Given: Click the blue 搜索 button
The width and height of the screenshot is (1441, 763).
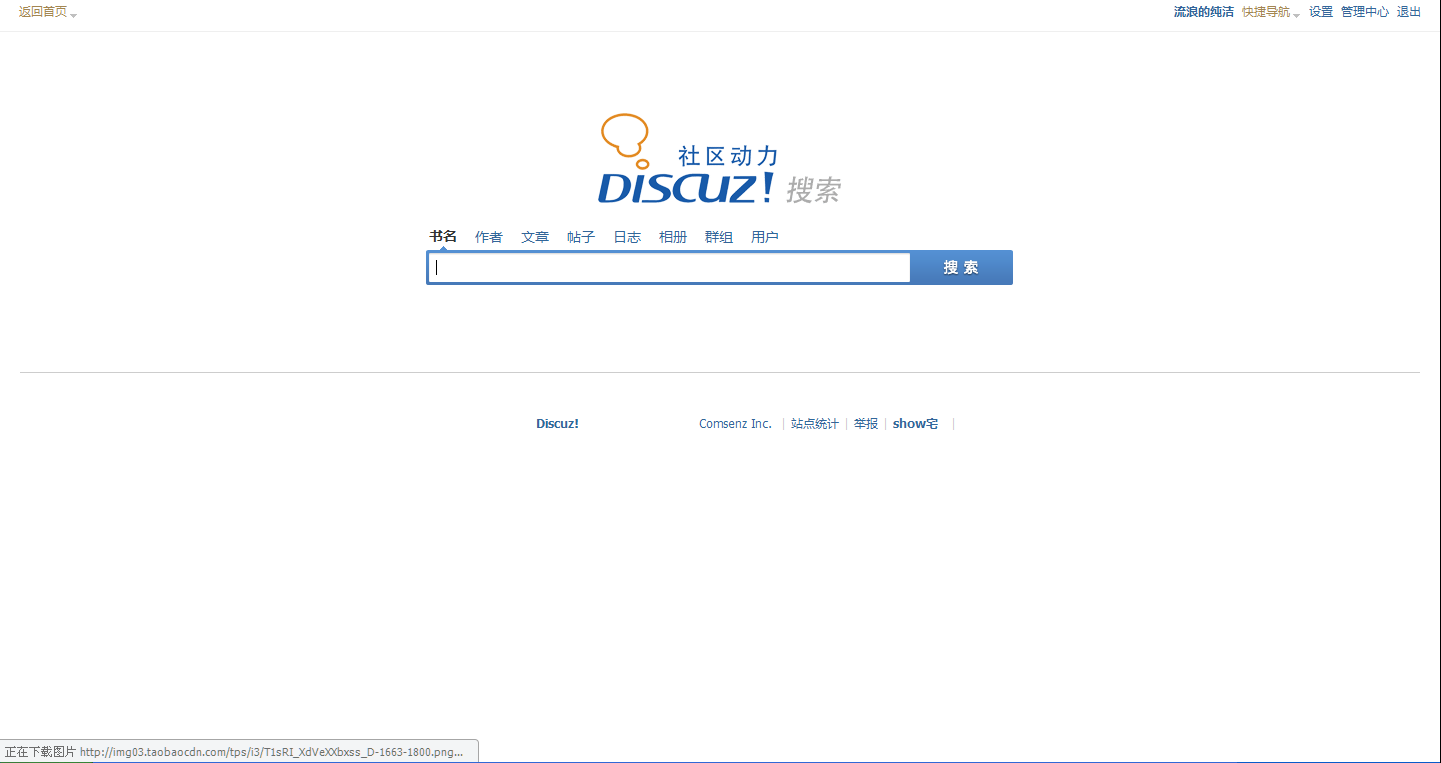Looking at the screenshot, I should pos(961,267).
